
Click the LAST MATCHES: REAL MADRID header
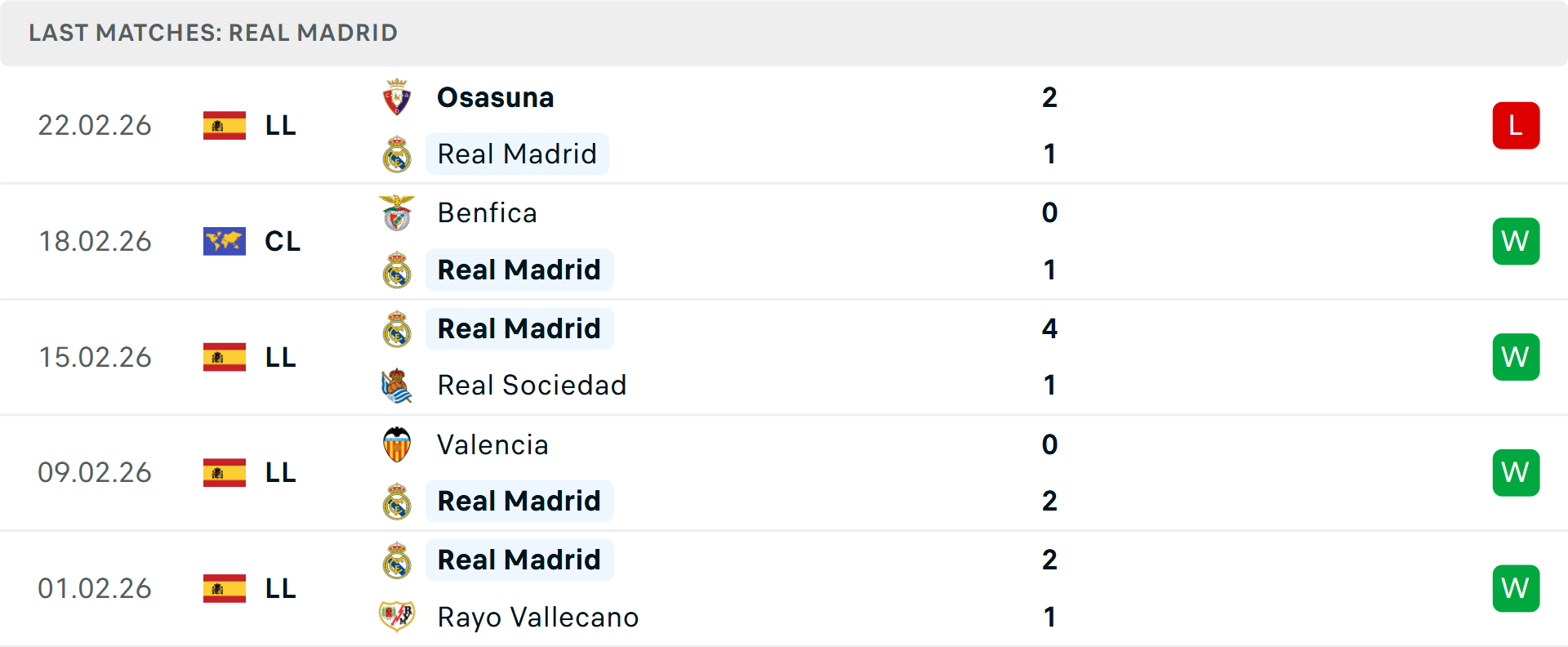pos(212,33)
